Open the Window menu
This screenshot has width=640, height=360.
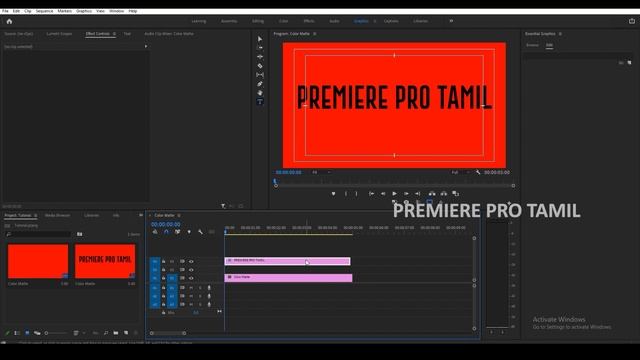pyautogui.click(x=116, y=11)
